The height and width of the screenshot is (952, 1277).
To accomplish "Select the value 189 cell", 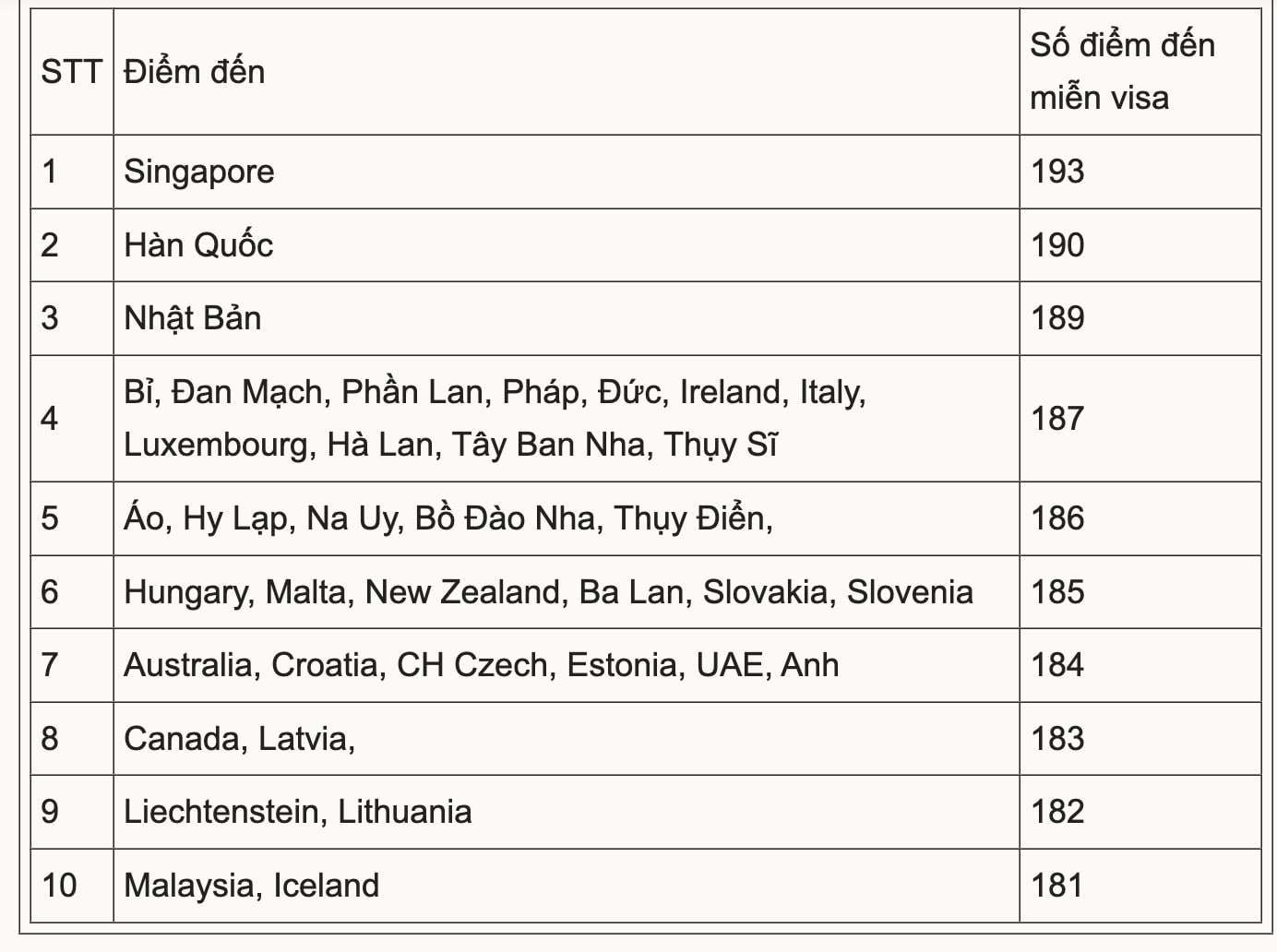I will 1057,318.
